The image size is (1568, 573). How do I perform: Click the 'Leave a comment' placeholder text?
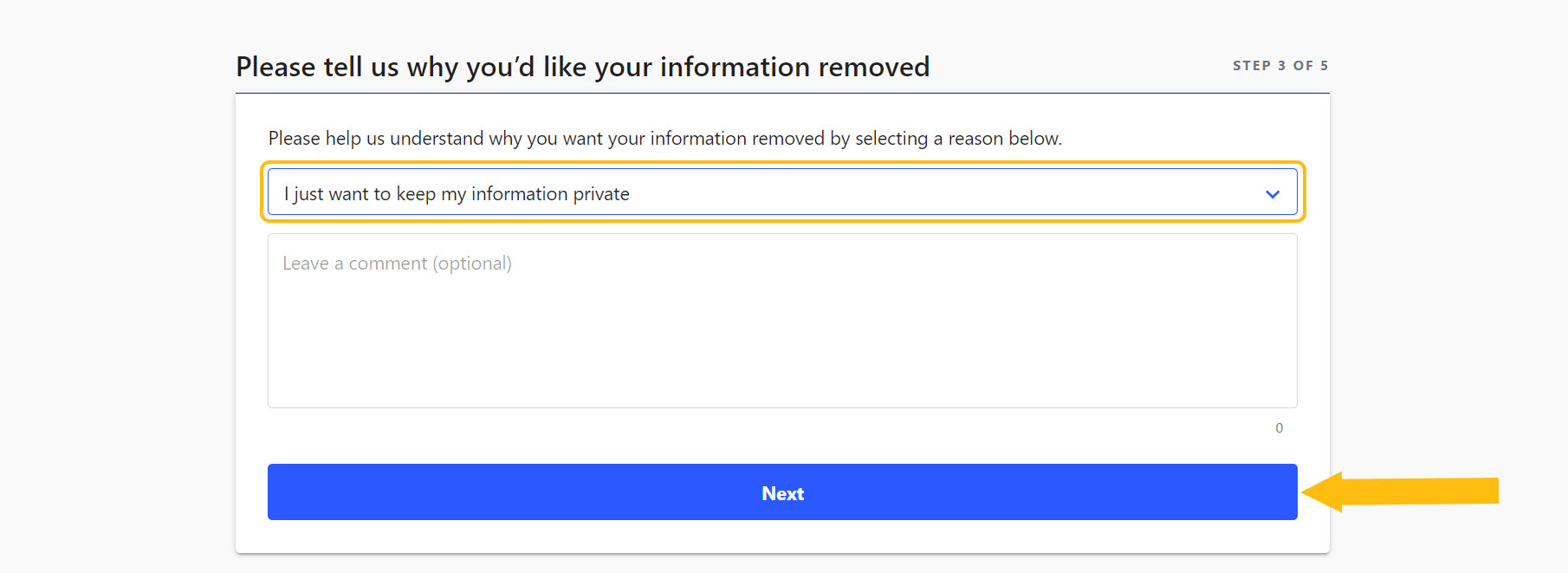(397, 264)
